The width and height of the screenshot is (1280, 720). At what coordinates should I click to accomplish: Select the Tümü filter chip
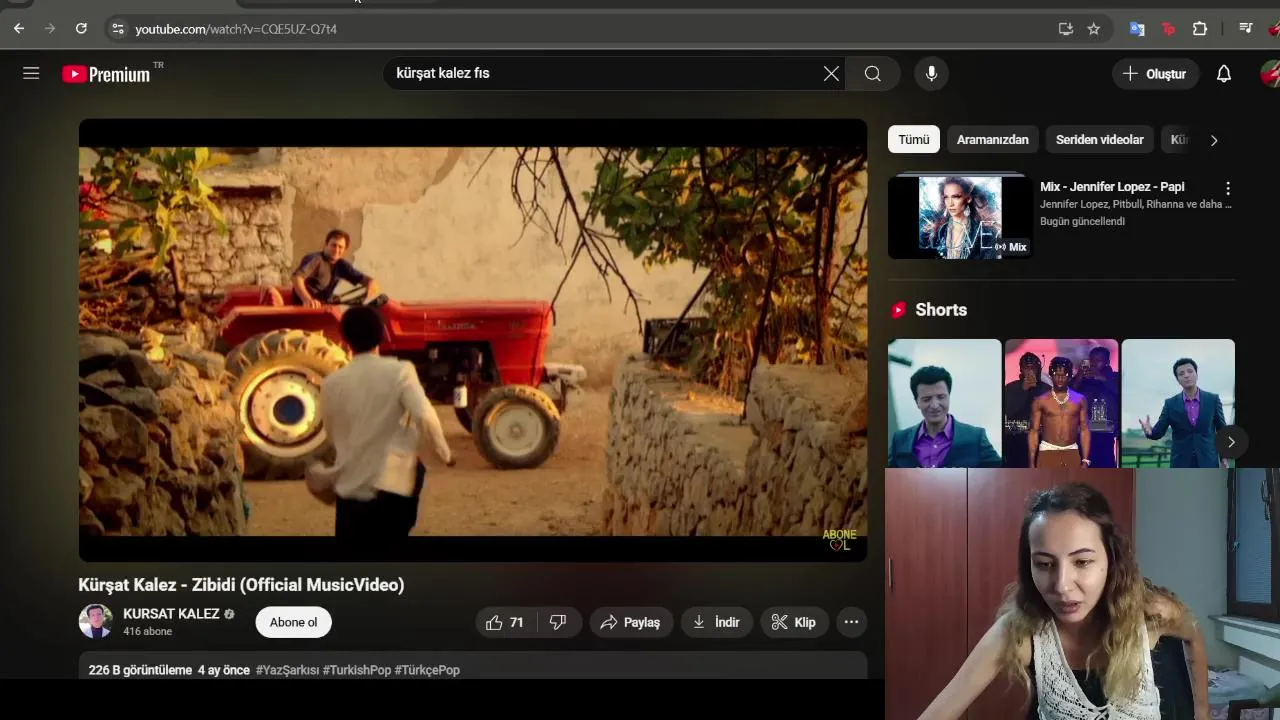click(913, 140)
